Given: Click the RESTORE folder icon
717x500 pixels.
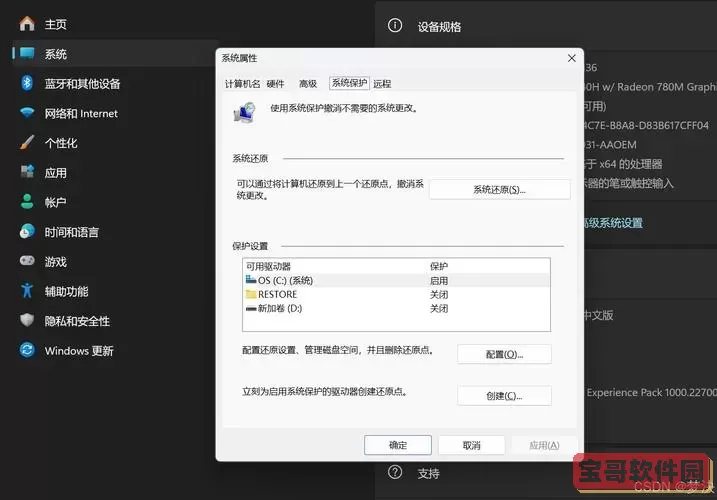Looking at the screenshot, I should point(251,294).
